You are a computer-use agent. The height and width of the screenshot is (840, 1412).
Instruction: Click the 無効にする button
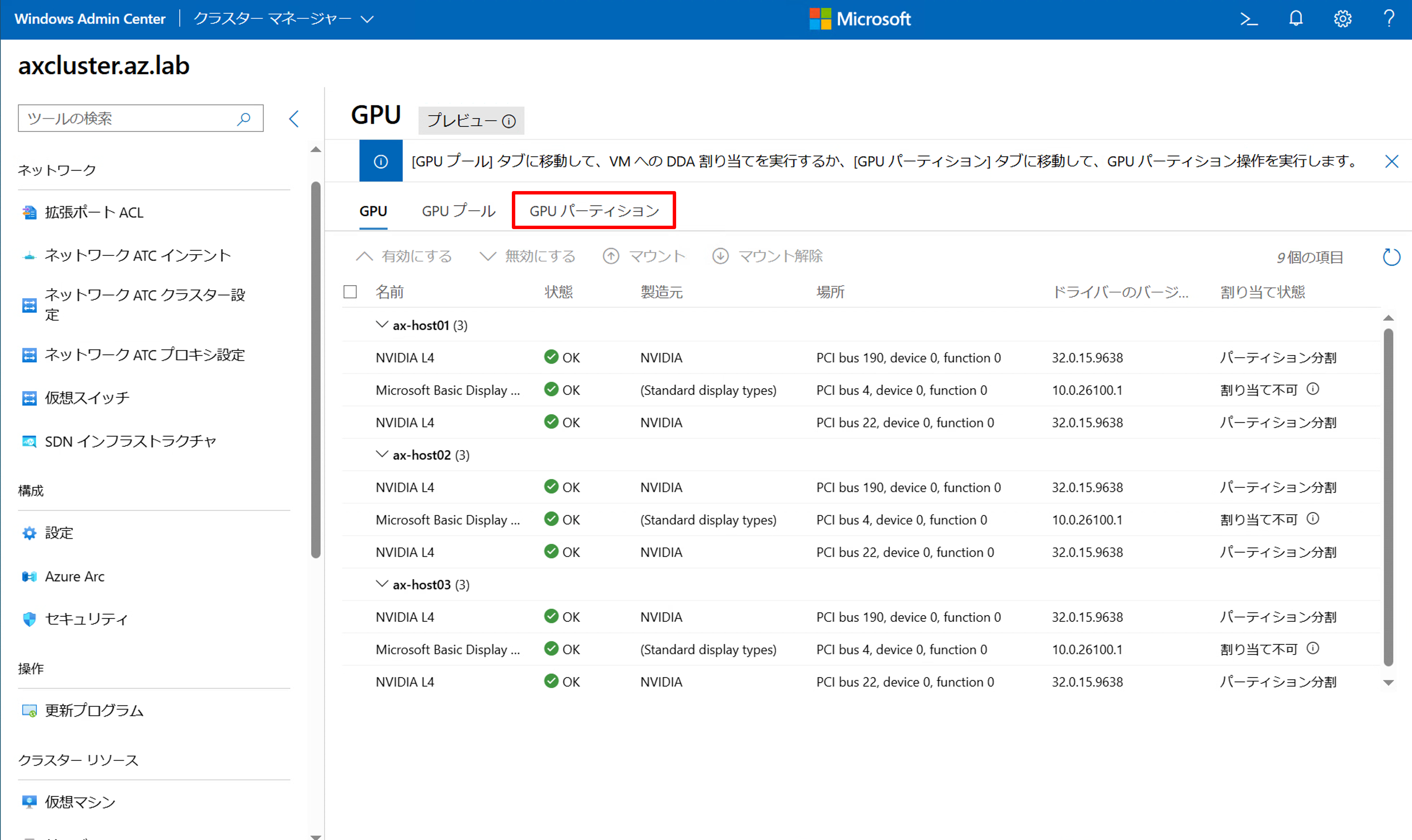(527, 257)
